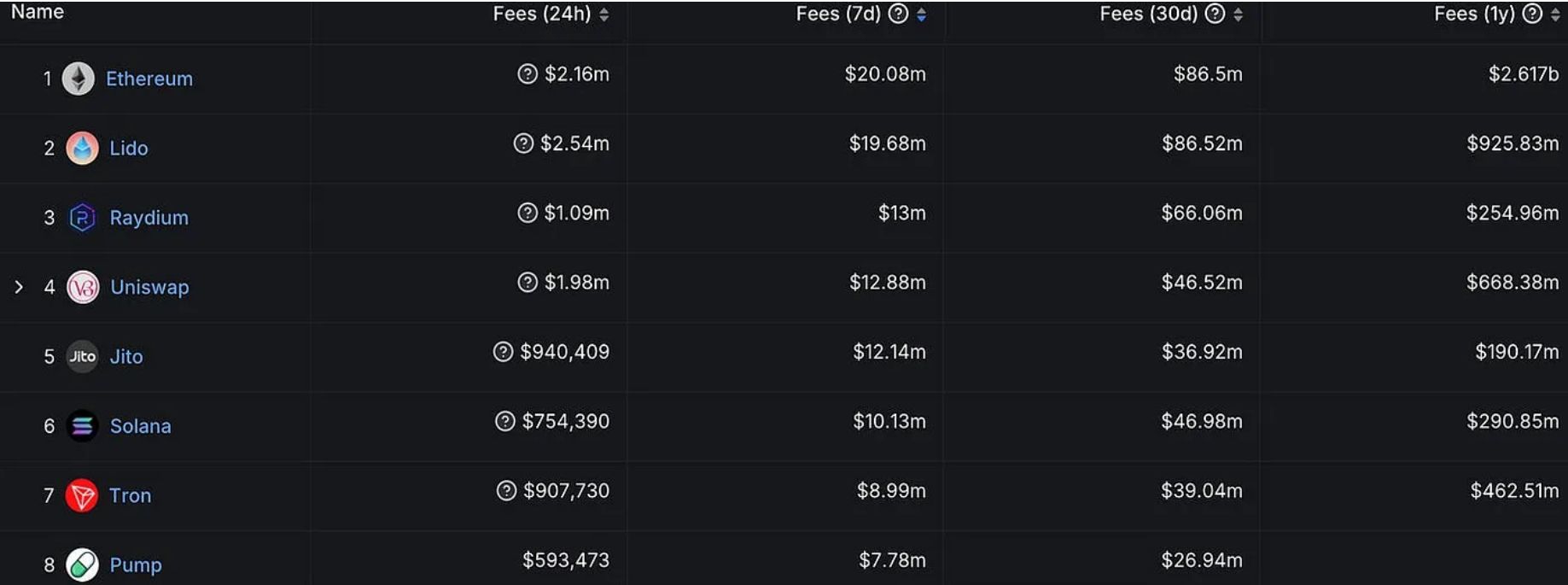Click help icon in Fees (7d) header

pyautogui.click(x=898, y=14)
